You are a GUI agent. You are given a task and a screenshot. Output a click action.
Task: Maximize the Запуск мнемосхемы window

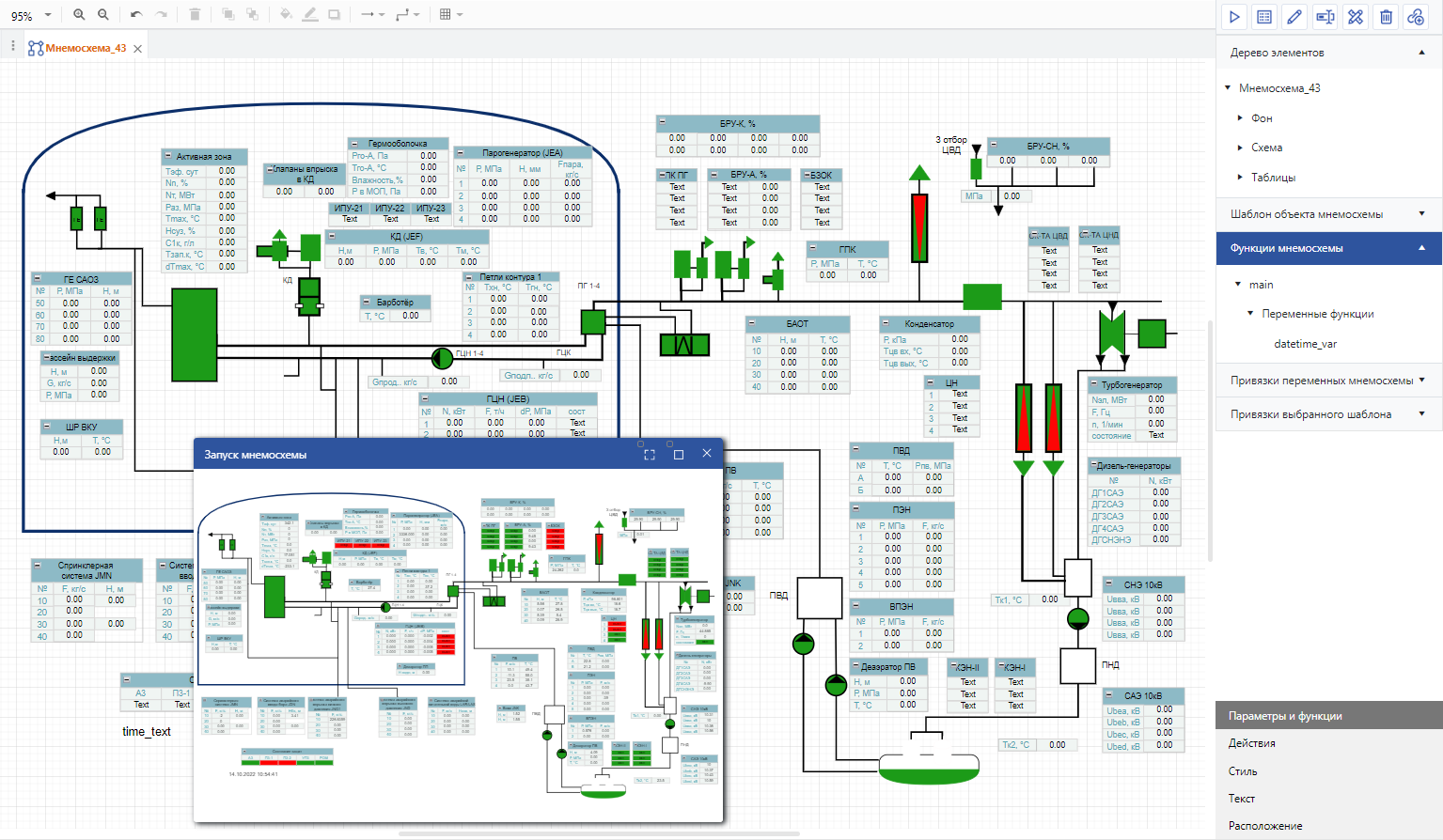click(x=679, y=455)
